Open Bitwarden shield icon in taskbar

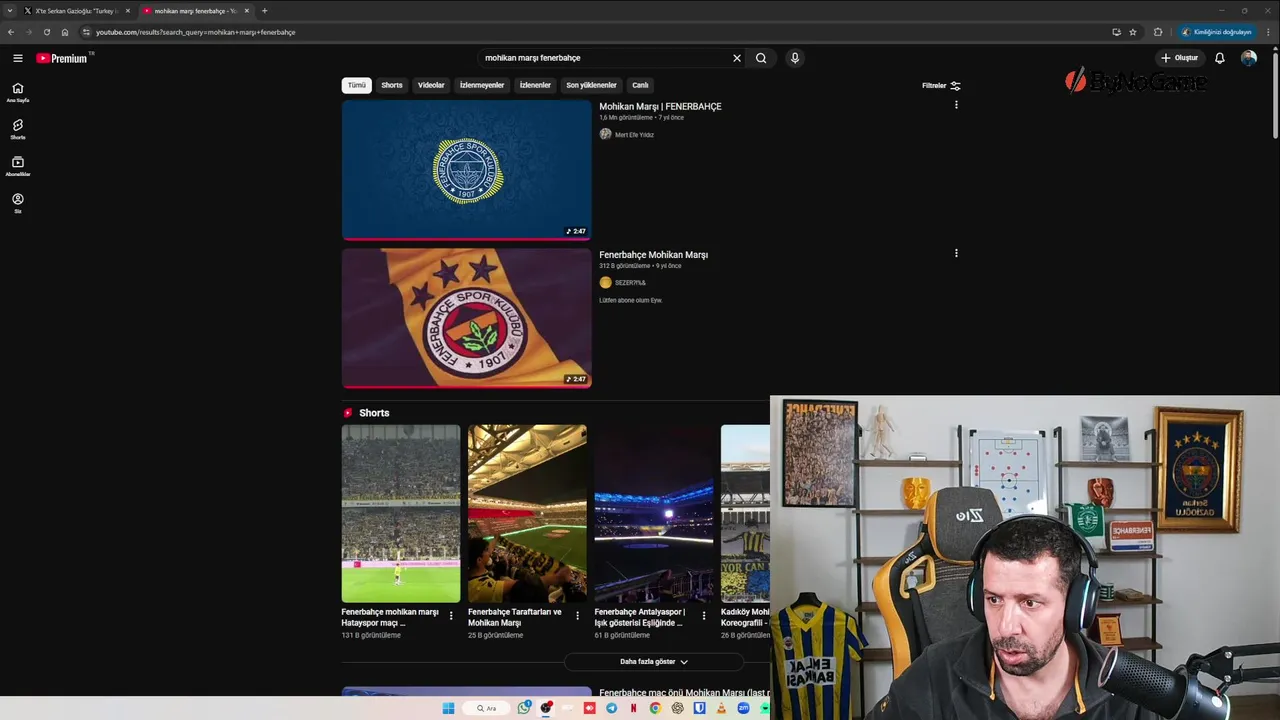(x=699, y=708)
